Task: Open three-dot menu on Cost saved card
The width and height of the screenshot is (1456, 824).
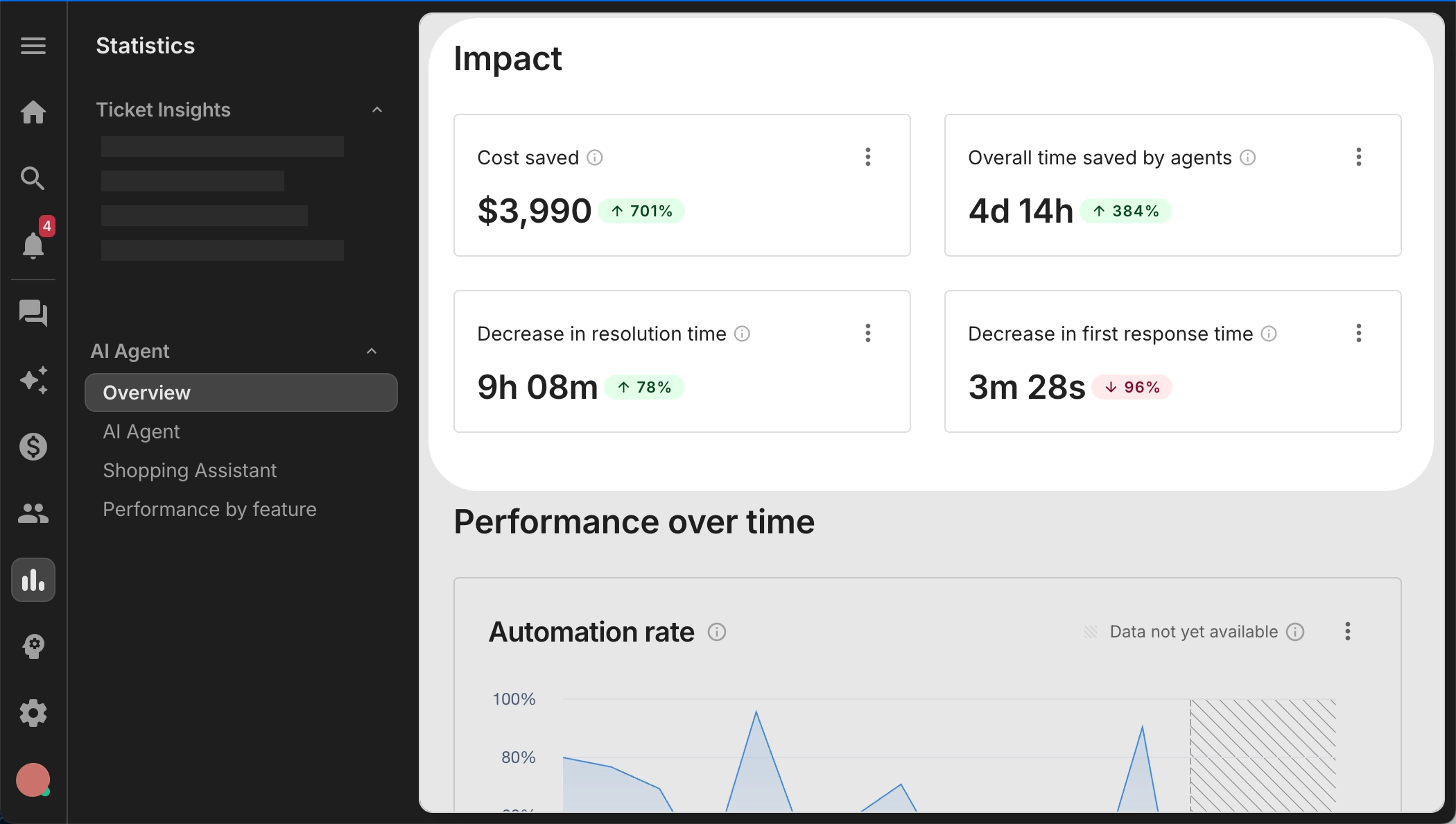Action: [868, 157]
